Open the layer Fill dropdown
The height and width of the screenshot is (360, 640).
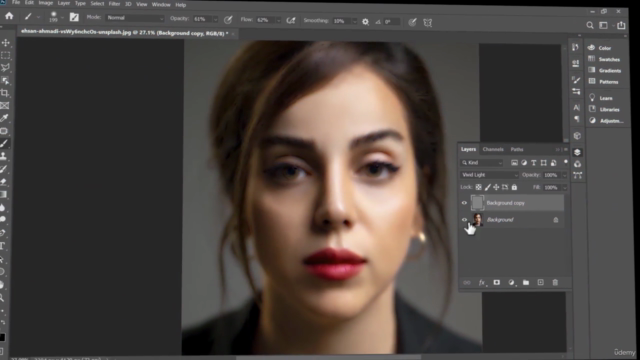tap(564, 188)
